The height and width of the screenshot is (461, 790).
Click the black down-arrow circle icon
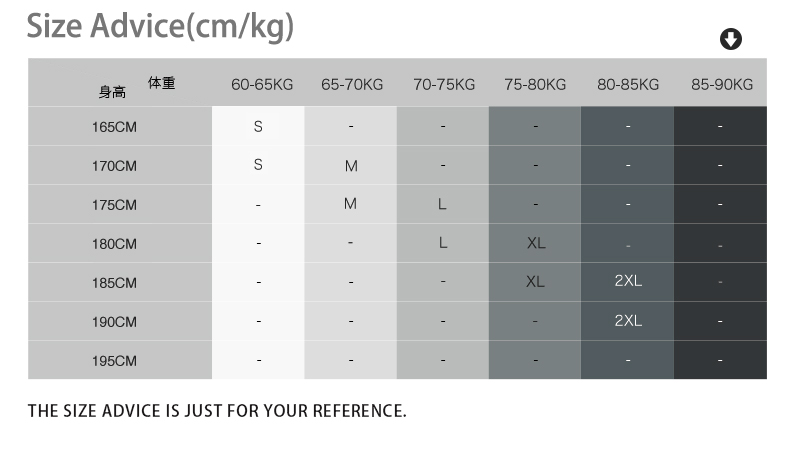(x=731, y=39)
